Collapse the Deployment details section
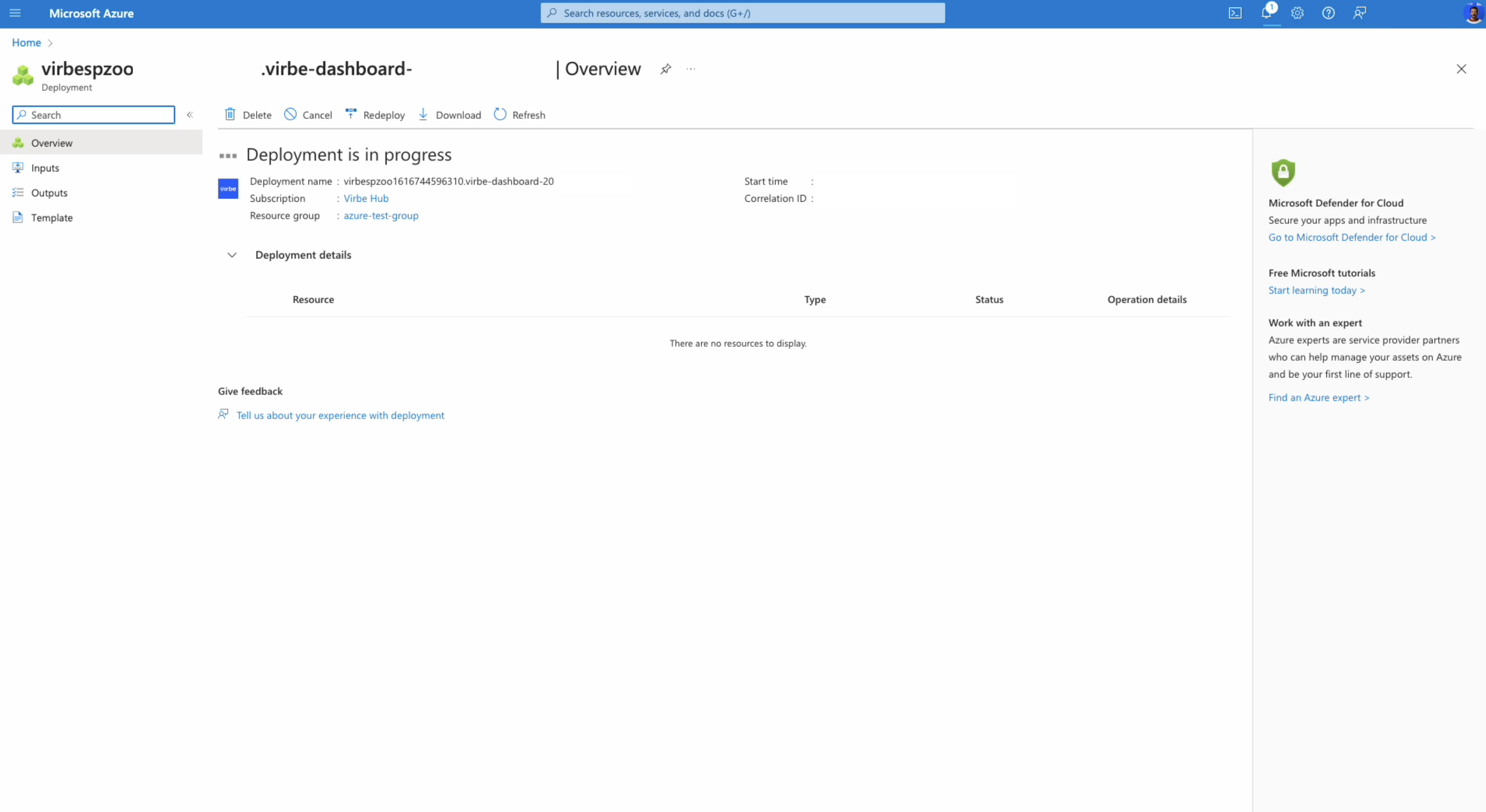The image size is (1486, 812). 232,255
